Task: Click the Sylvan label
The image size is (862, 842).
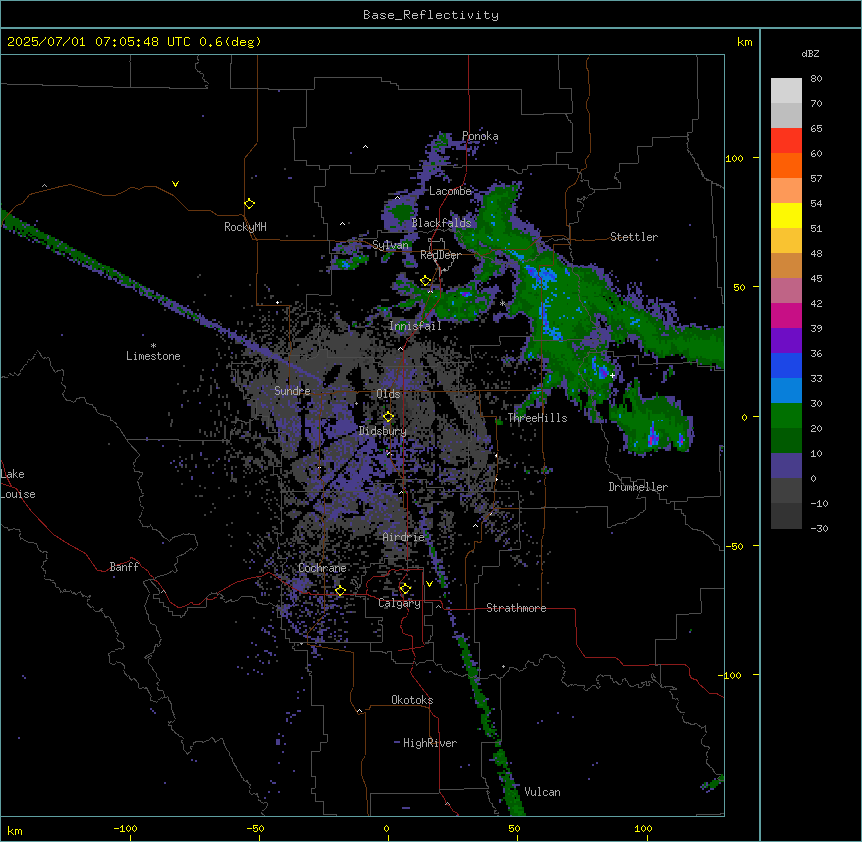Action: pyautogui.click(x=390, y=245)
